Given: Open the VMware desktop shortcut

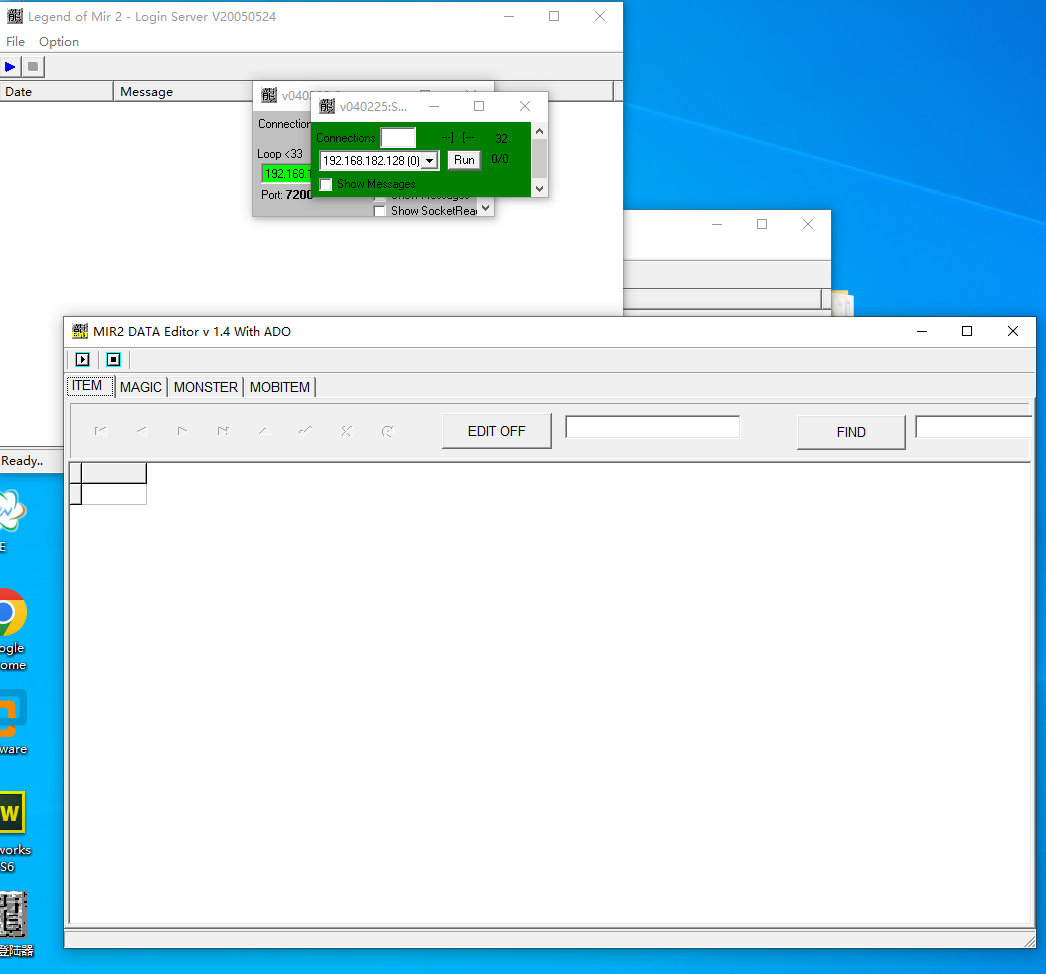Looking at the screenshot, I should point(13,722).
